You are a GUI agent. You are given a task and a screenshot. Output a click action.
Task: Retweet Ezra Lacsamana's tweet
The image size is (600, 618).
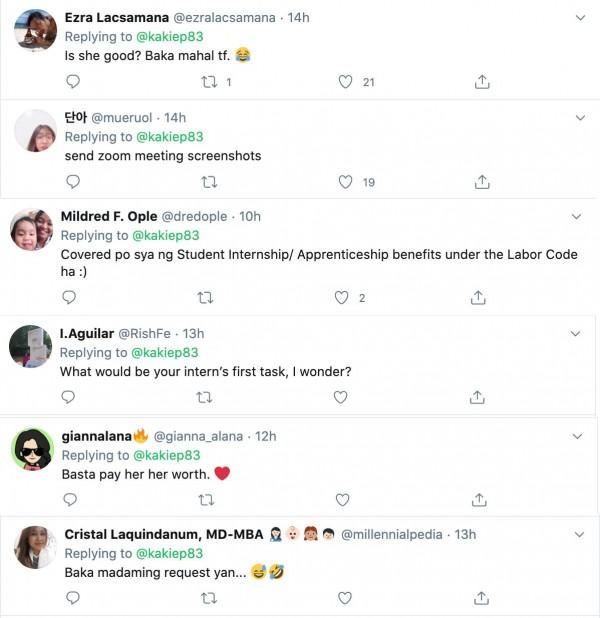209,82
